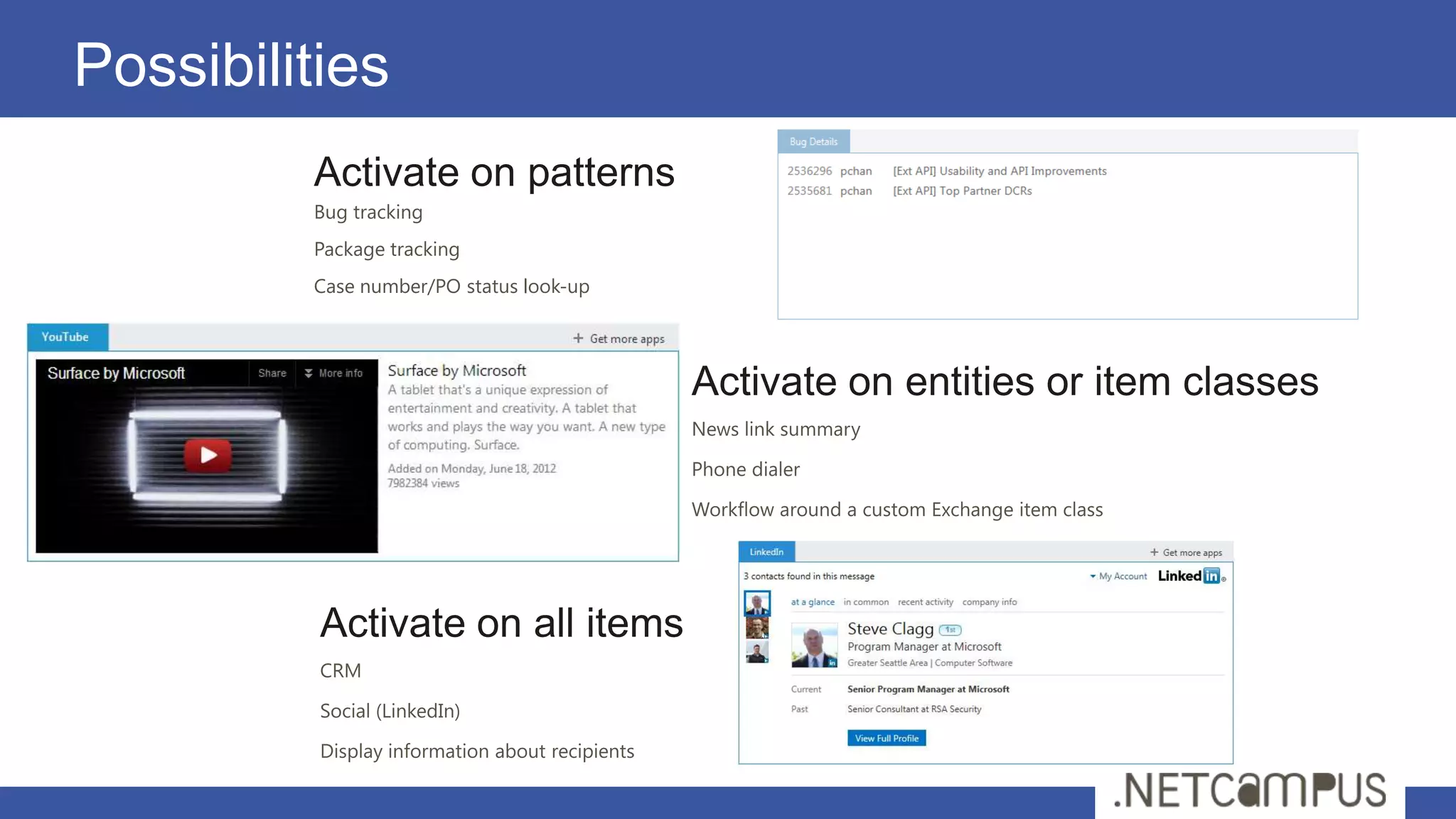Click 'Program Manager at Microsoft' subtitle

(924, 647)
